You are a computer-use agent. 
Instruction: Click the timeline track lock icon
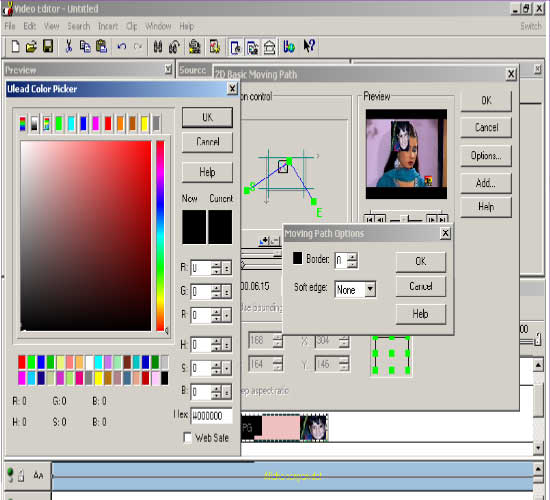coord(21,475)
